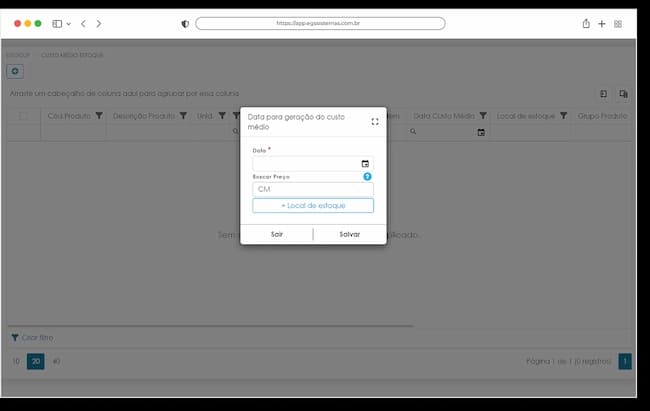Screen dimensions: 650x411
Task: Click the Criar filtro funnel icon
Action: tap(15, 338)
